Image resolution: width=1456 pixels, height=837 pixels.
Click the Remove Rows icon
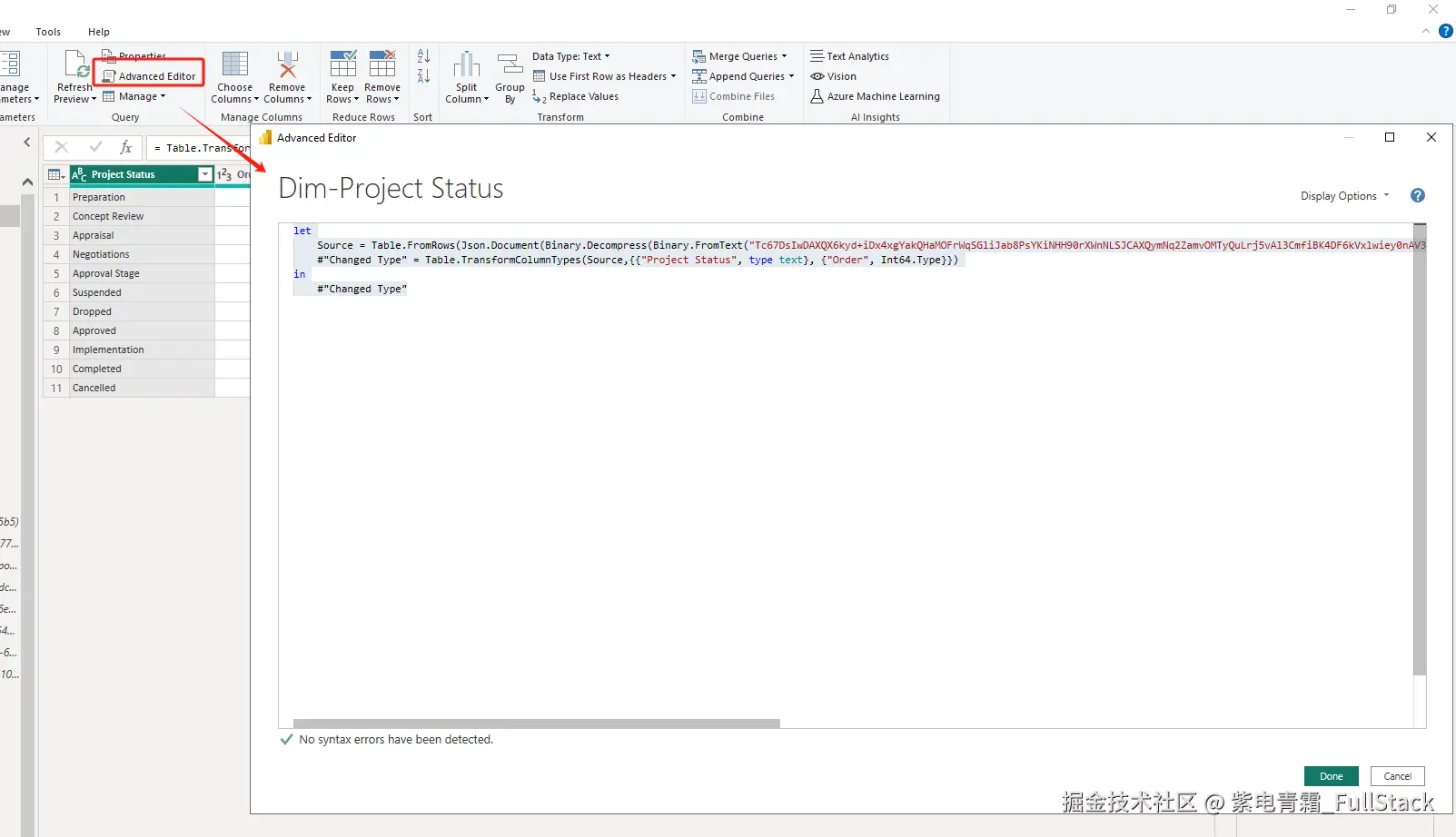(382, 64)
